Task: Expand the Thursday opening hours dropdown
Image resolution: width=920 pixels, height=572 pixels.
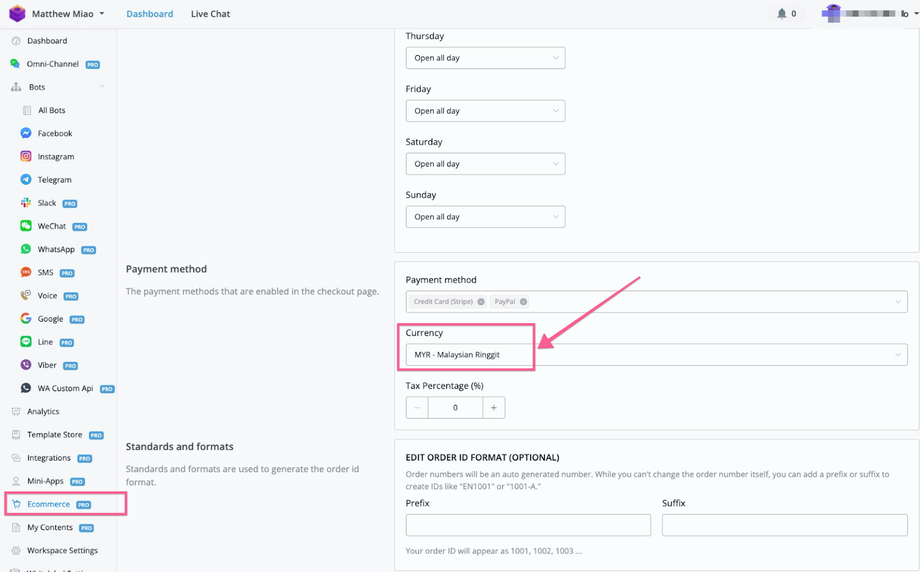Action: pyautogui.click(x=485, y=58)
